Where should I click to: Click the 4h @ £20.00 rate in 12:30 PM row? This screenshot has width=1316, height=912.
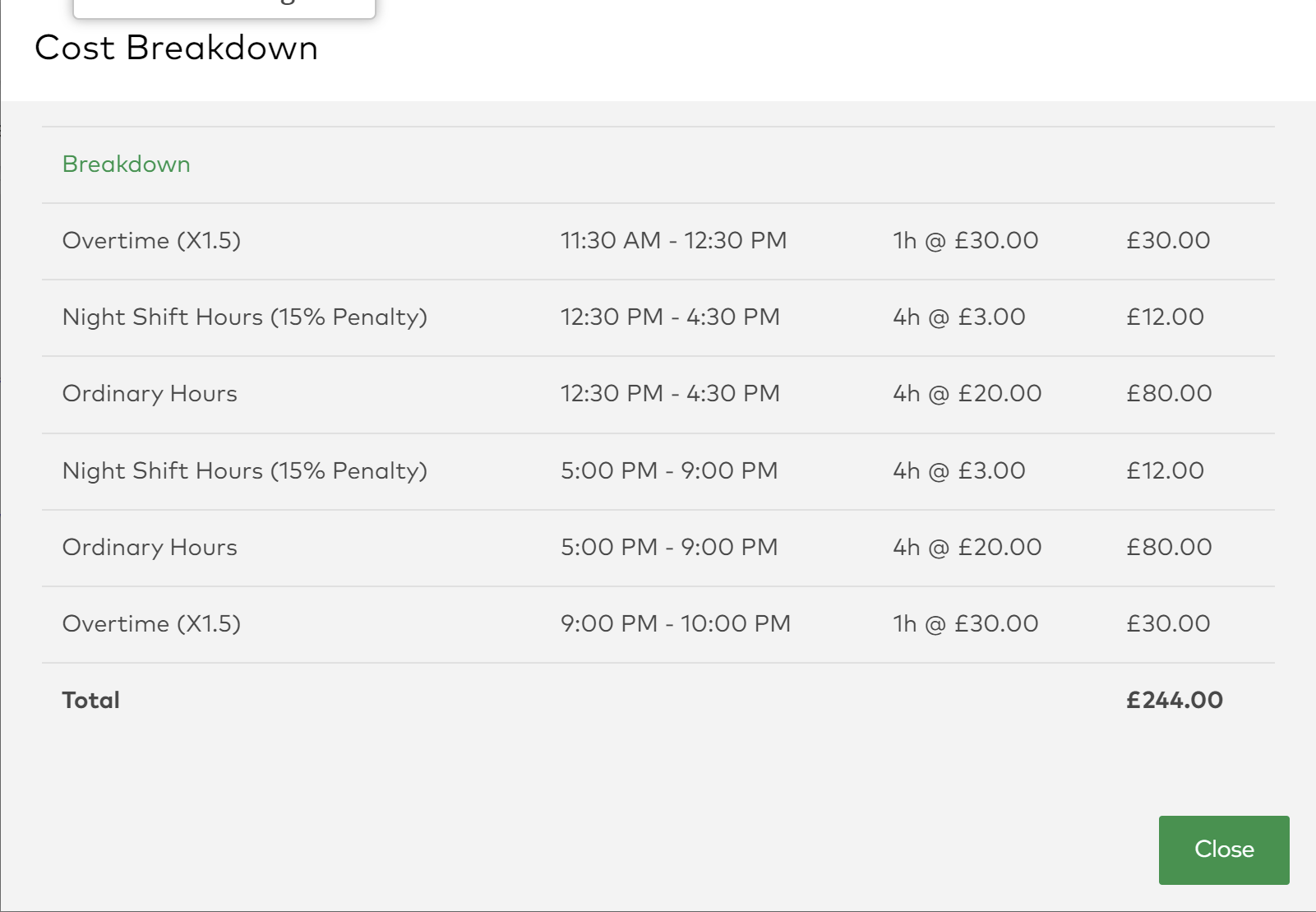coord(967,393)
